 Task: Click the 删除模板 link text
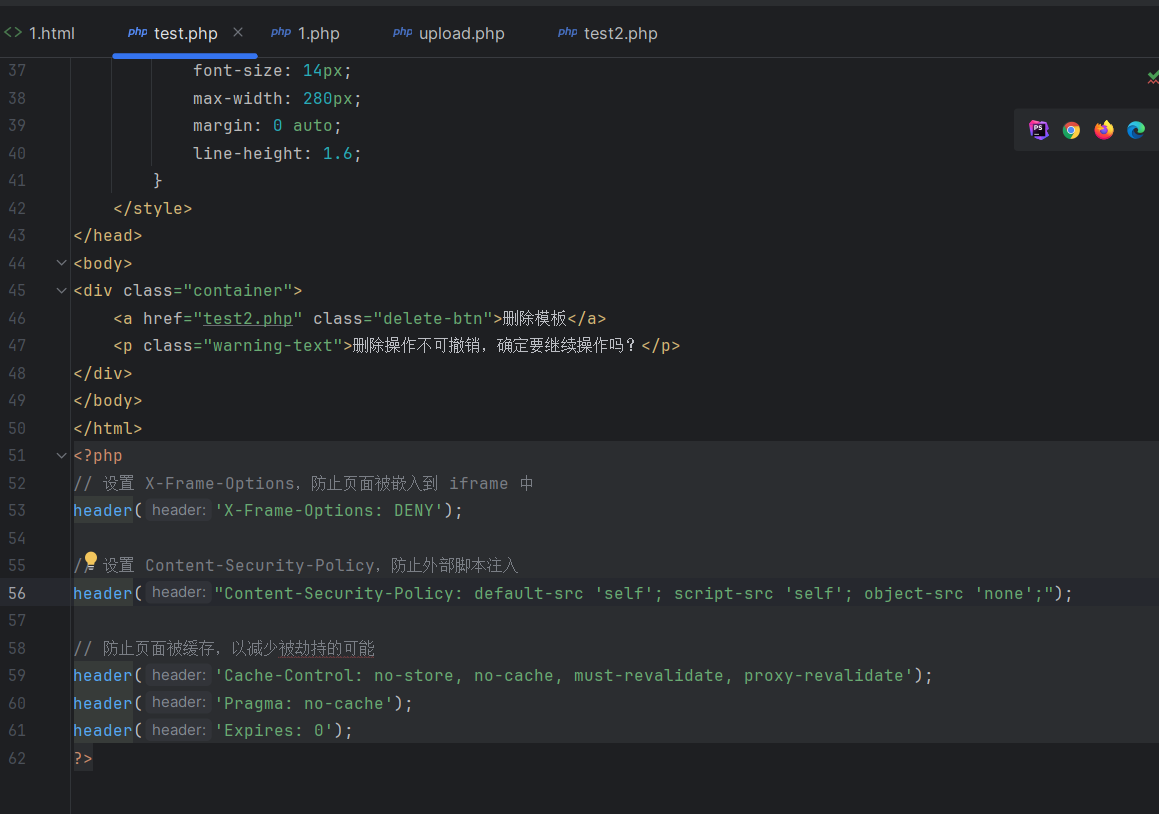coord(534,319)
